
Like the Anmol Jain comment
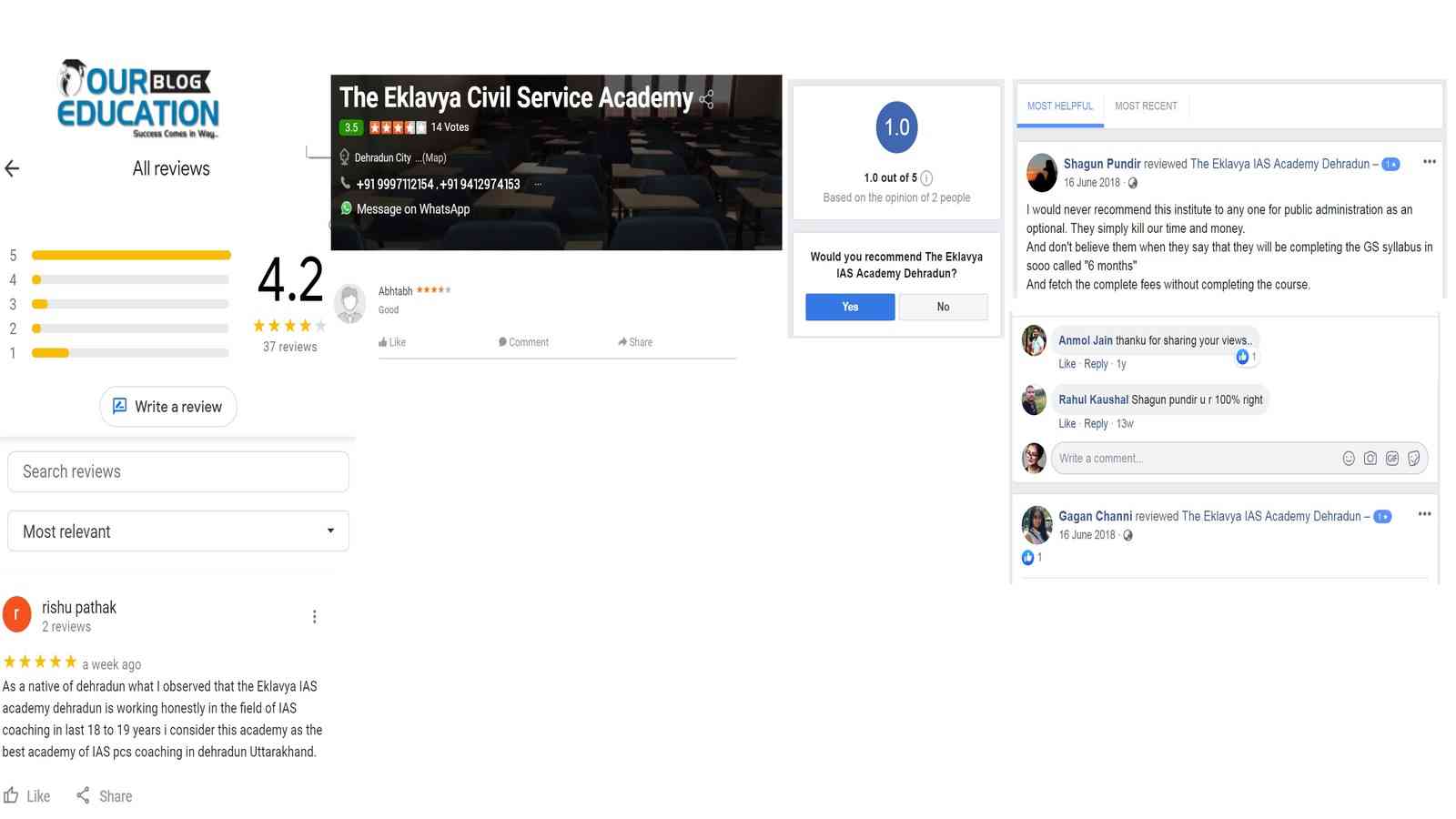tap(1067, 364)
